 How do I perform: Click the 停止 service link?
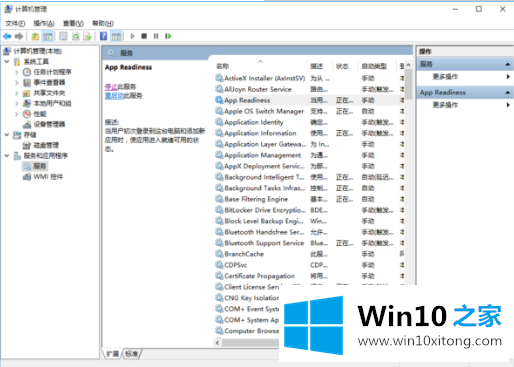(111, 87)
